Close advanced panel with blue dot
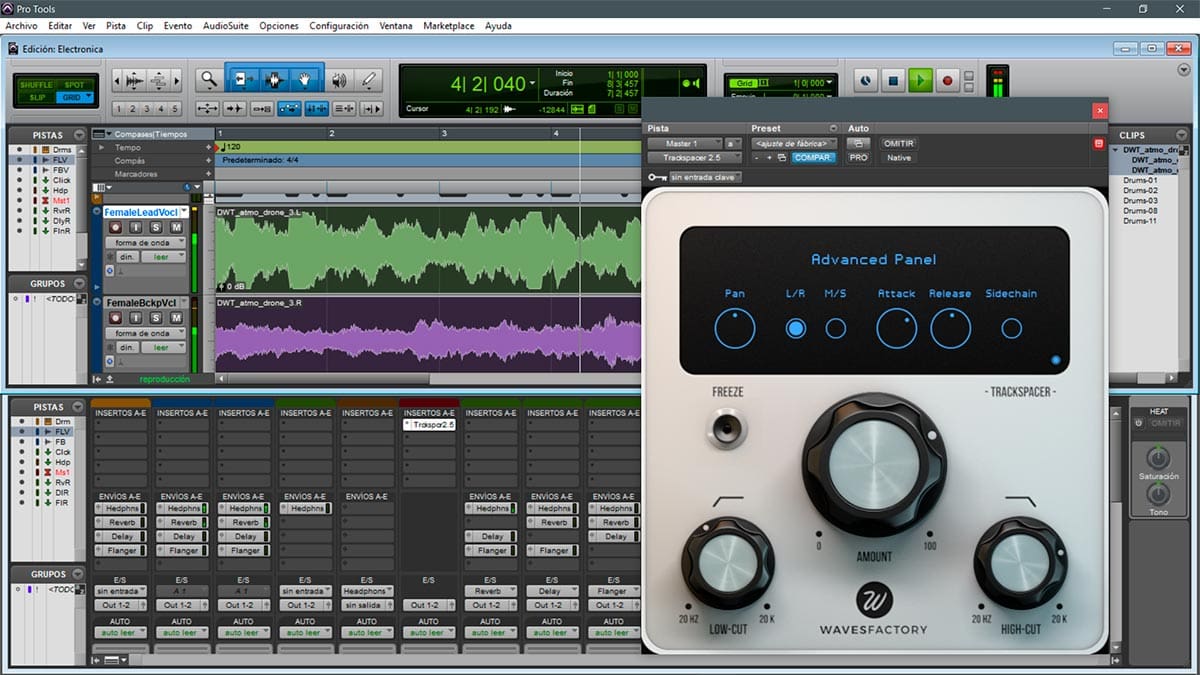The image size is (1200, 675). click(1055, 360)
